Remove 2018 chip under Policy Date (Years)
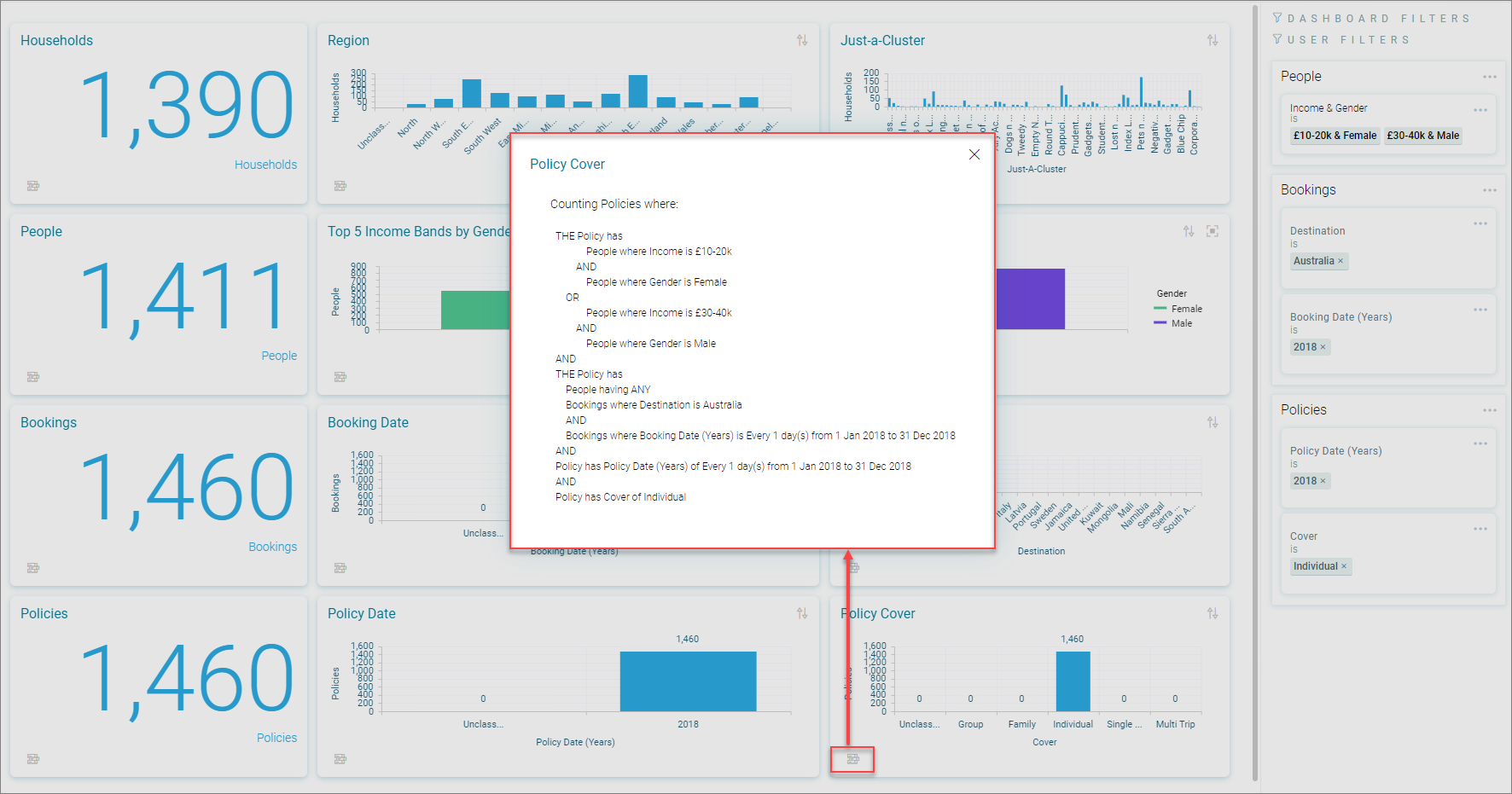The image size is (1512, 794). 1323,481
